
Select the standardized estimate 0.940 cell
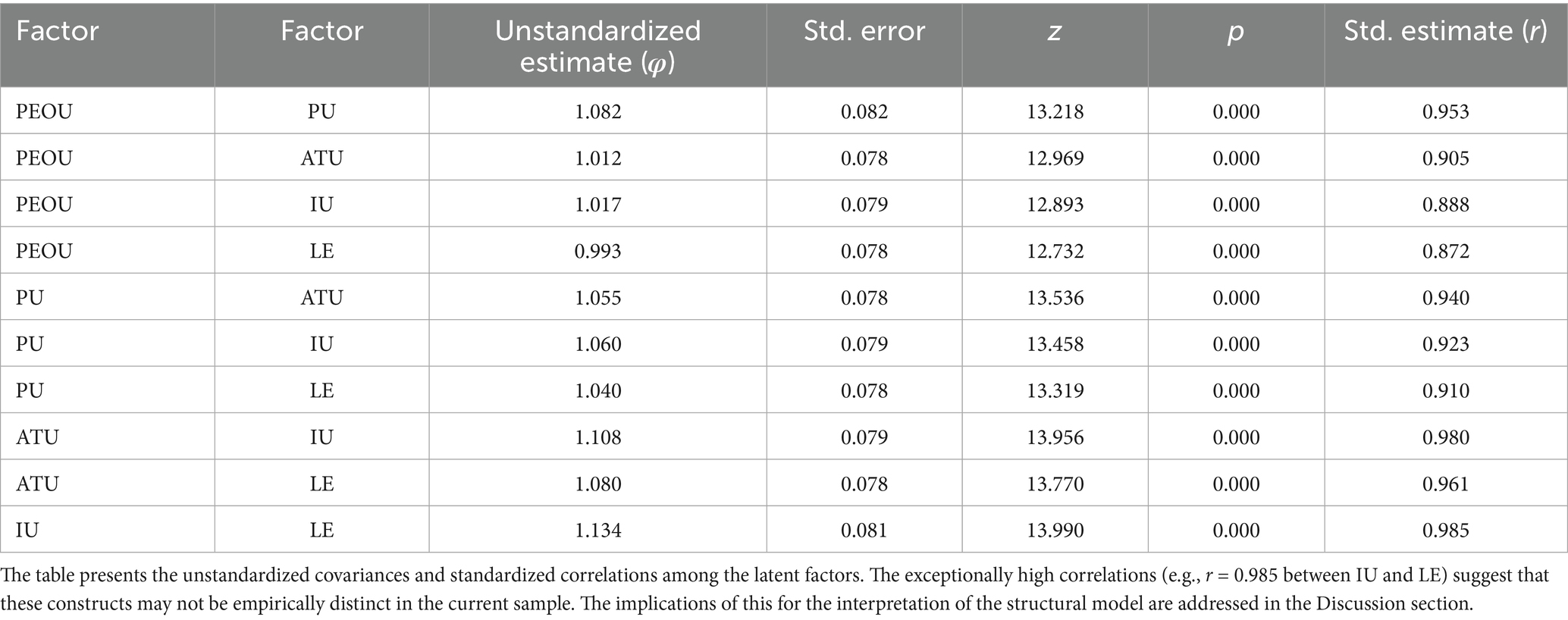tap(1445, 298)
